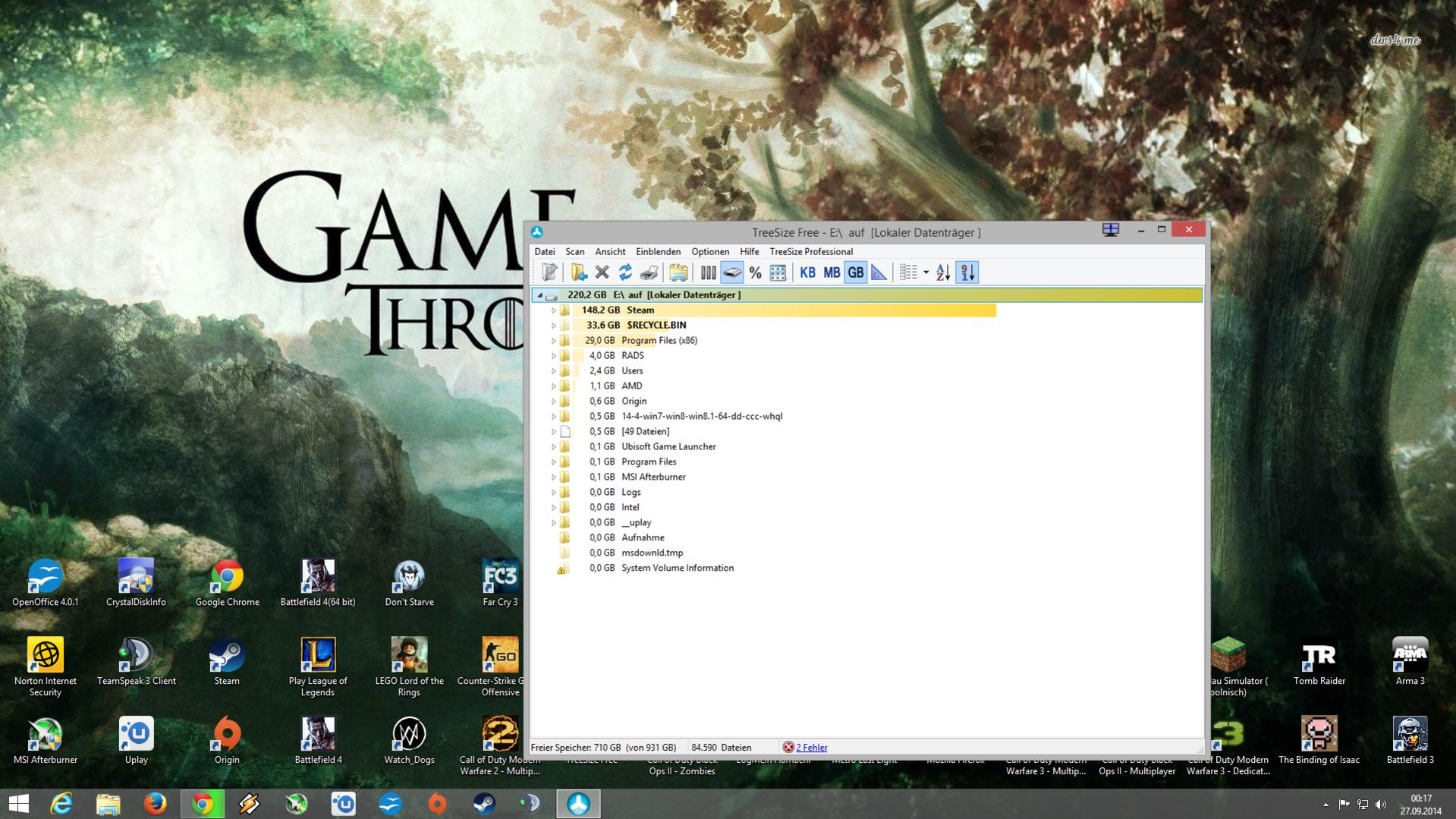Click the greyed-out first TreeSize toolbar icon
Viewport: 1456px width, 819px height.
pyautogui.click(x=549, y=272)
